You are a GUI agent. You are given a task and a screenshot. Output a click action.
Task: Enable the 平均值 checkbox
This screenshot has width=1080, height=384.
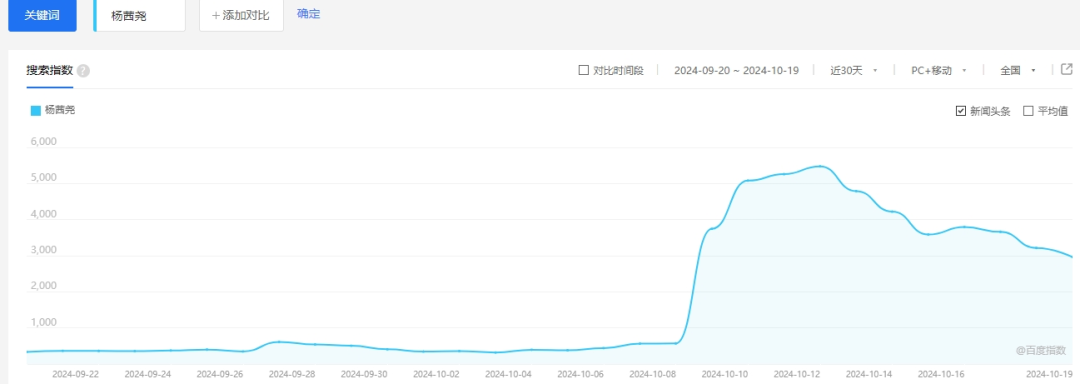(1028, 111)
